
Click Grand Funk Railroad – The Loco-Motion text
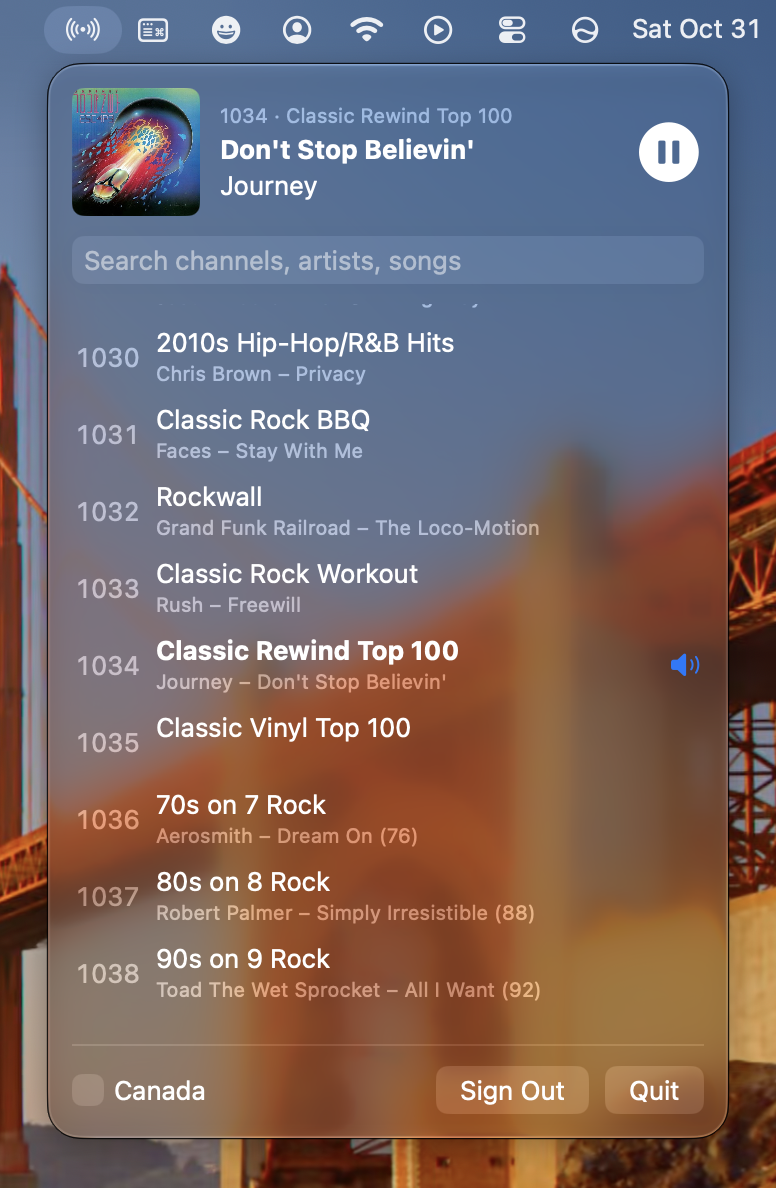pos(348,528)
